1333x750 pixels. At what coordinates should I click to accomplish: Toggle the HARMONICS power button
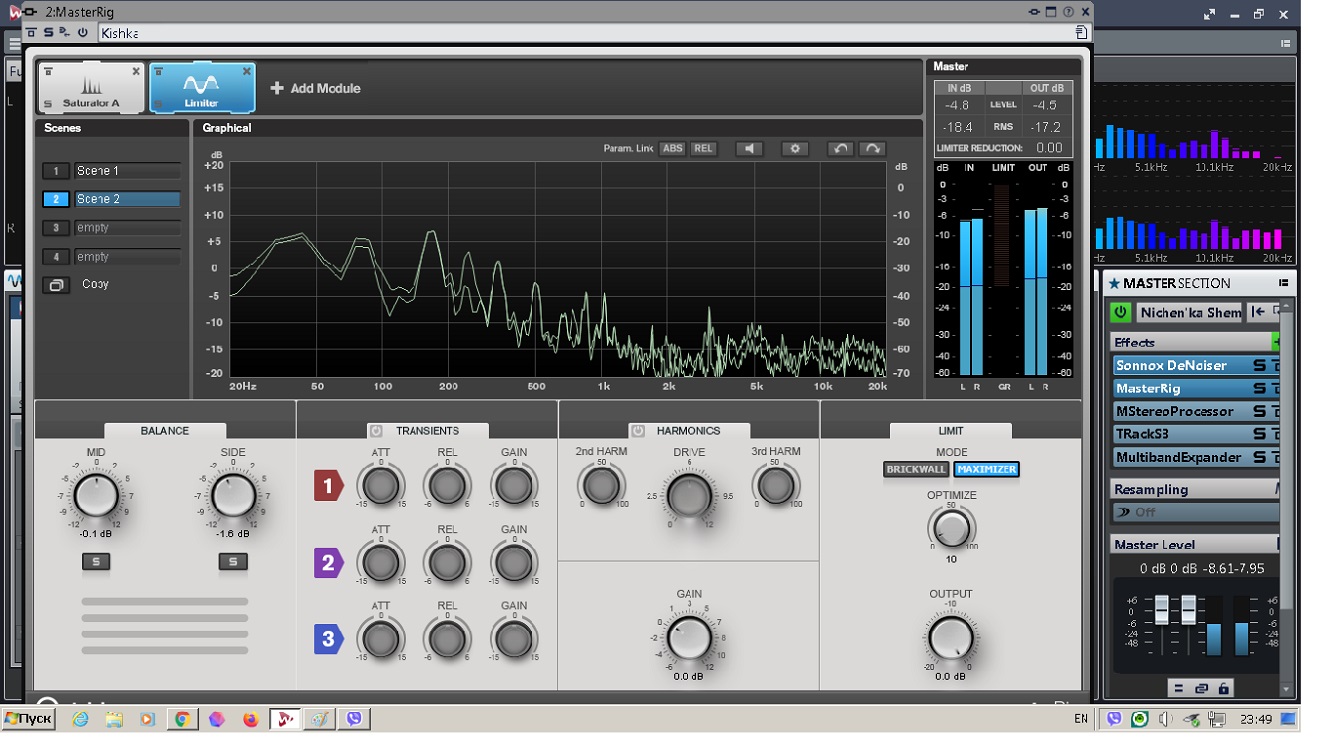pos(637,431)
